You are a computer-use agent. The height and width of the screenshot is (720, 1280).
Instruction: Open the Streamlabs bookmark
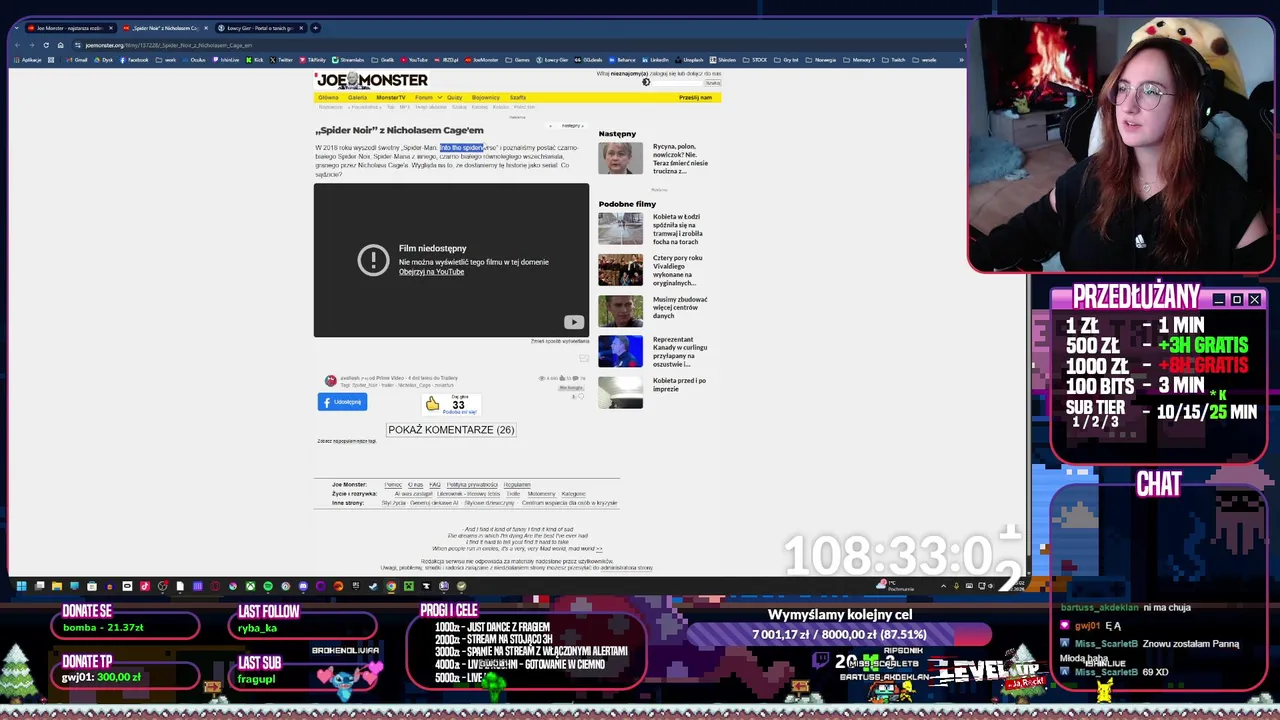point(348,60)
